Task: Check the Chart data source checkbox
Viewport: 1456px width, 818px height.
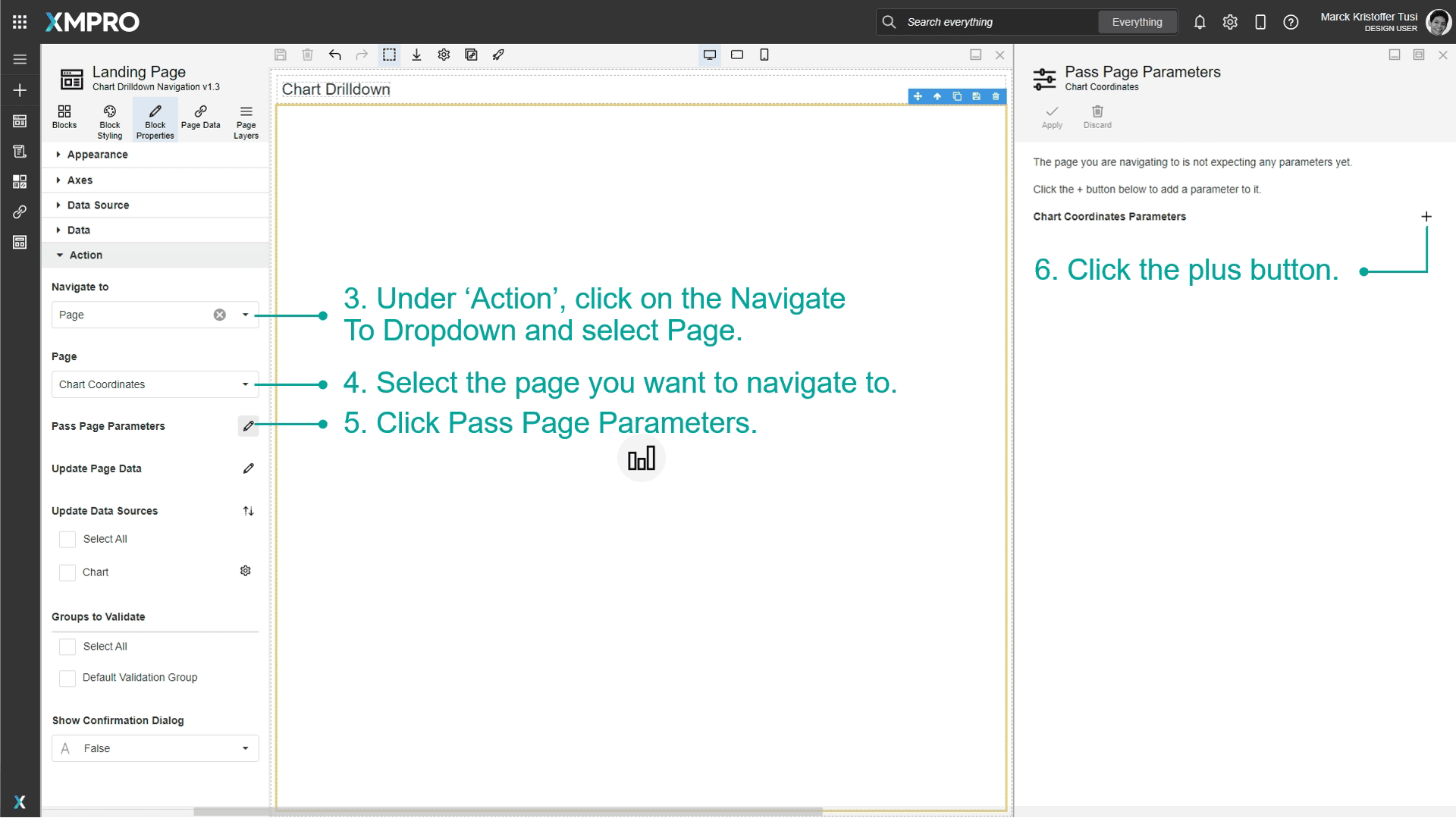Action: [67, 572]
